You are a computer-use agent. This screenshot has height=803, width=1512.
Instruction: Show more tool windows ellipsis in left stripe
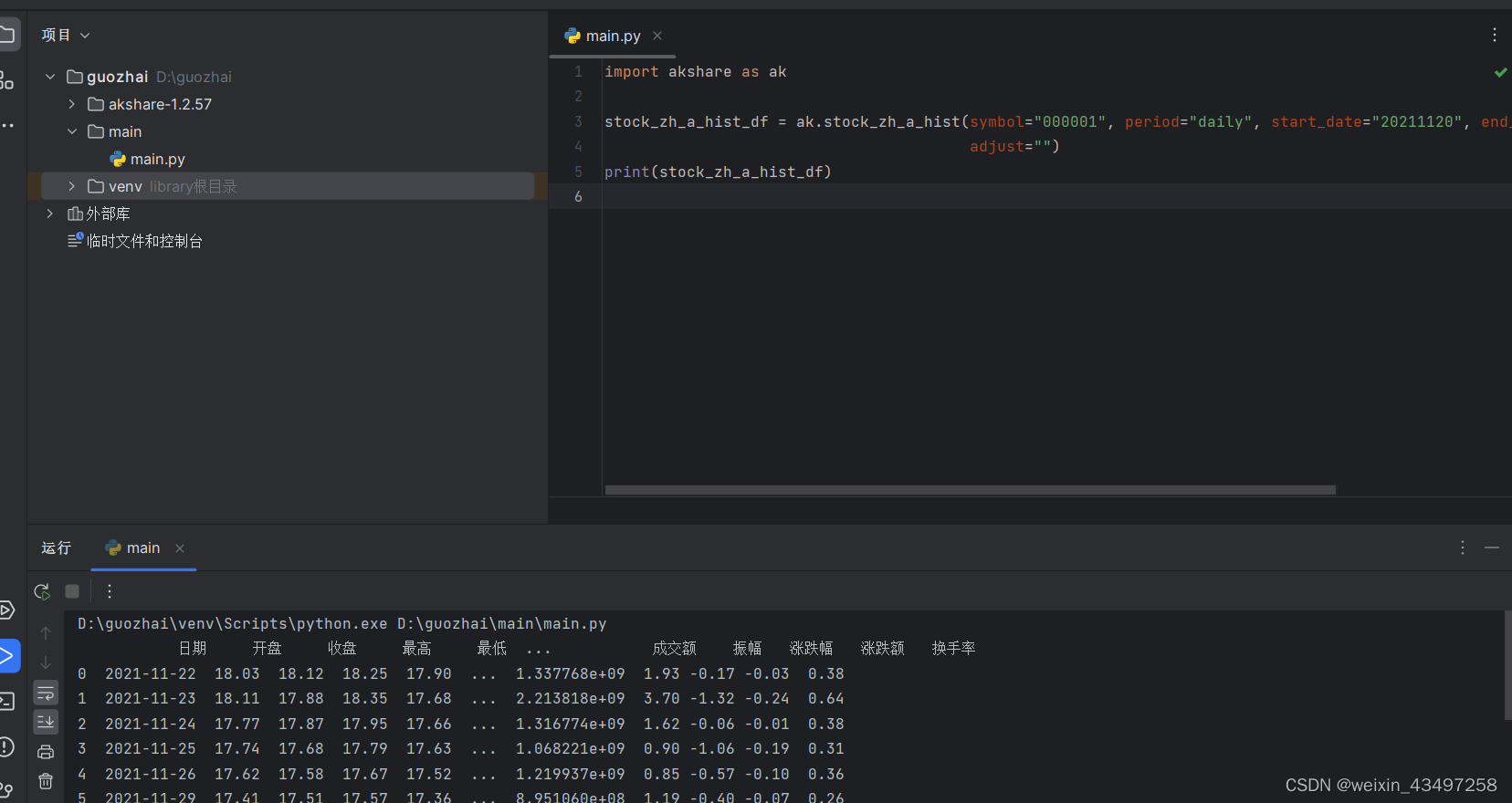pyautogui.click(x=6, y=125)
